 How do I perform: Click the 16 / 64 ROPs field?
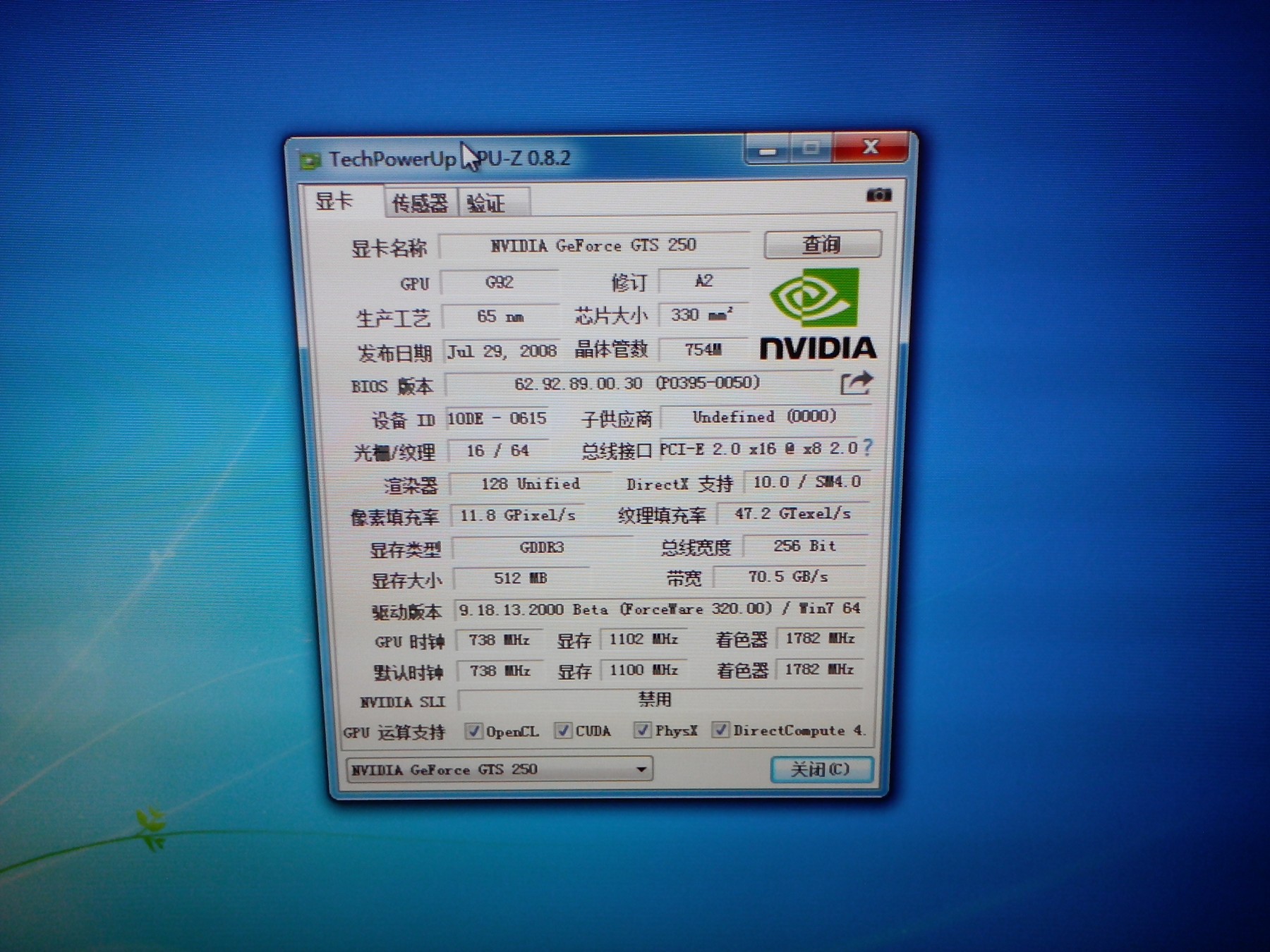coord(498,451)
